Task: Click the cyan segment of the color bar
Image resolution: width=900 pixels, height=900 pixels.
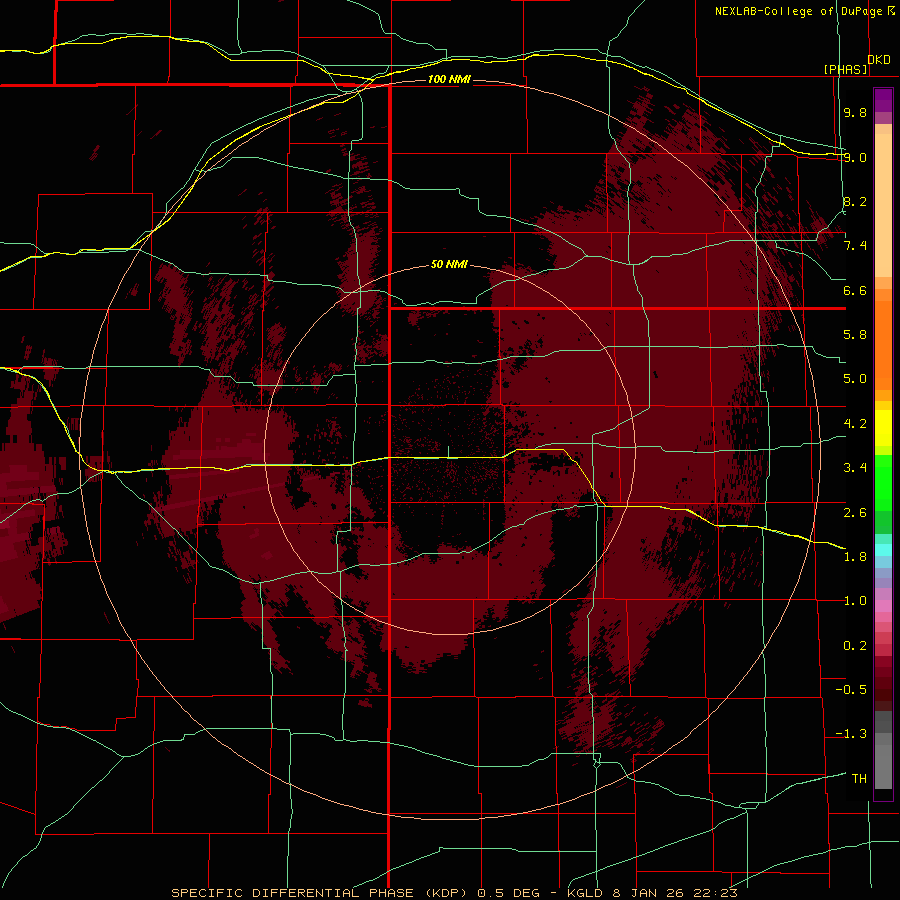Action: 883,550
